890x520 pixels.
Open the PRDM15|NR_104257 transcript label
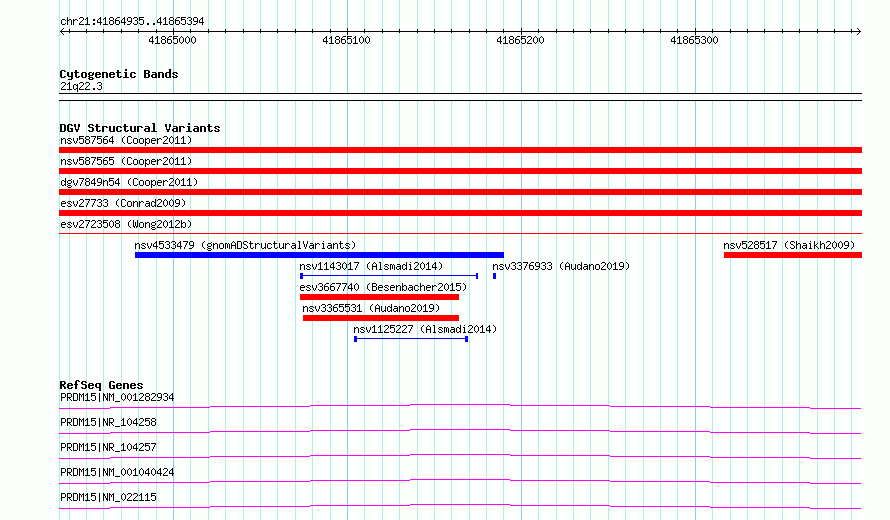(x=108, y=447)
